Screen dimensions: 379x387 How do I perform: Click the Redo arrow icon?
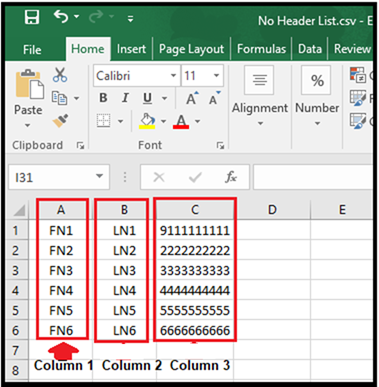click(x=96, y=16)
